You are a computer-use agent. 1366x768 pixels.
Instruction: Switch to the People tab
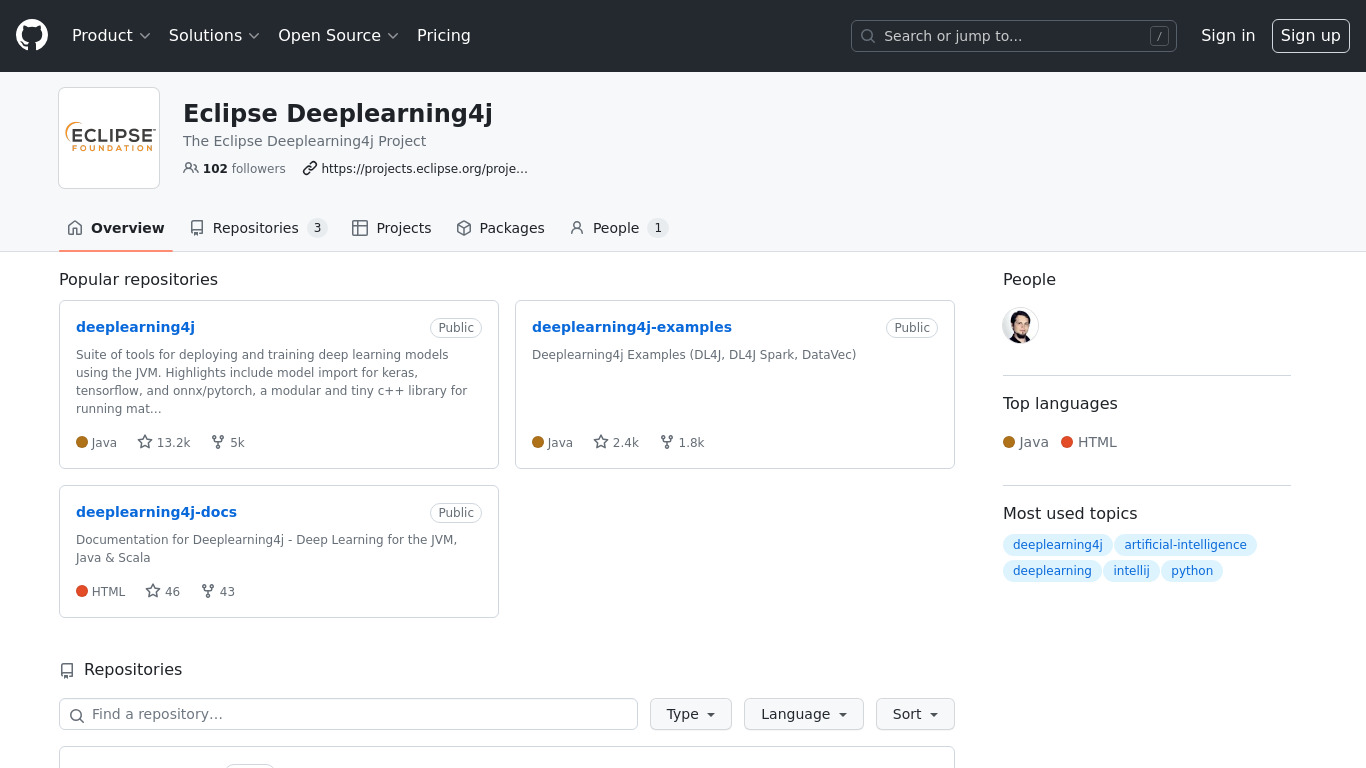[618, 228]
